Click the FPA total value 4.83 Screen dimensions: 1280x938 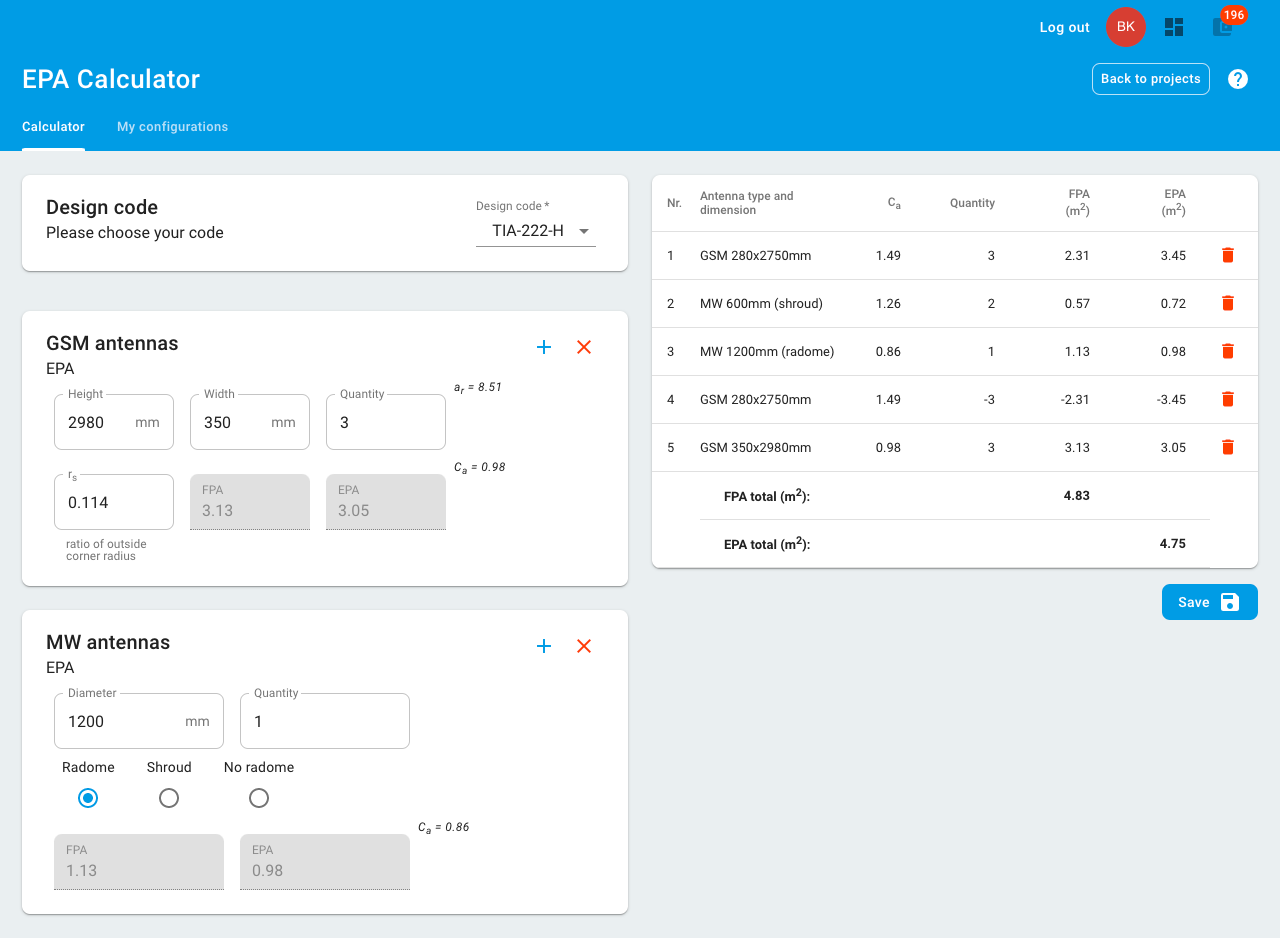click(x=1077, y=495)
